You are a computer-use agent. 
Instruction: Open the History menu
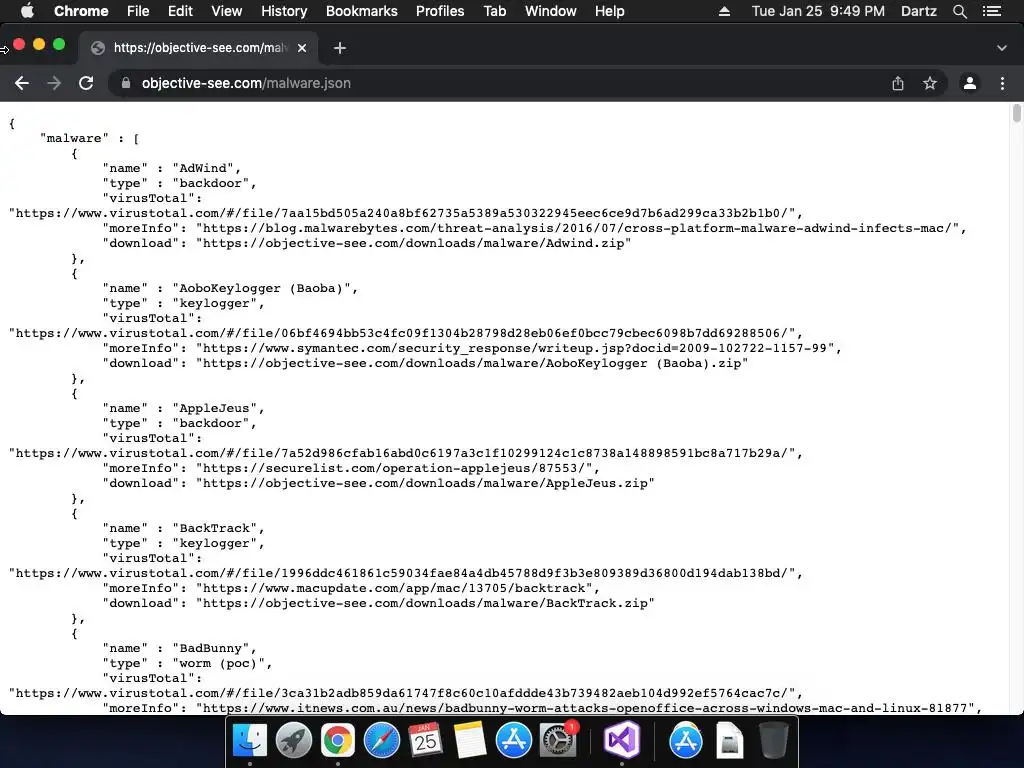(284, 11)
